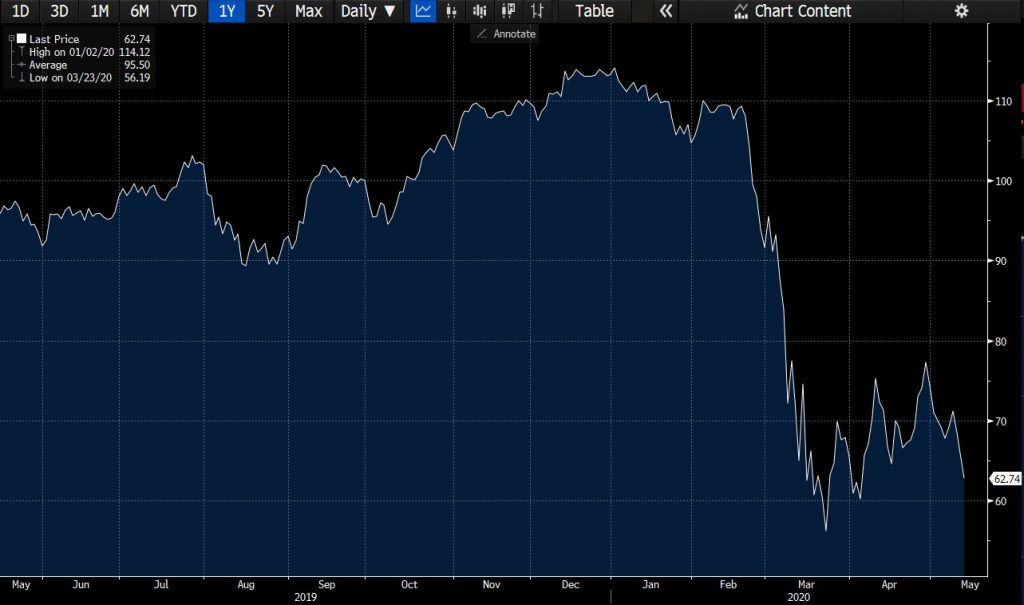Click the Annotate button

pyautogui.click(x=506, y=33)
